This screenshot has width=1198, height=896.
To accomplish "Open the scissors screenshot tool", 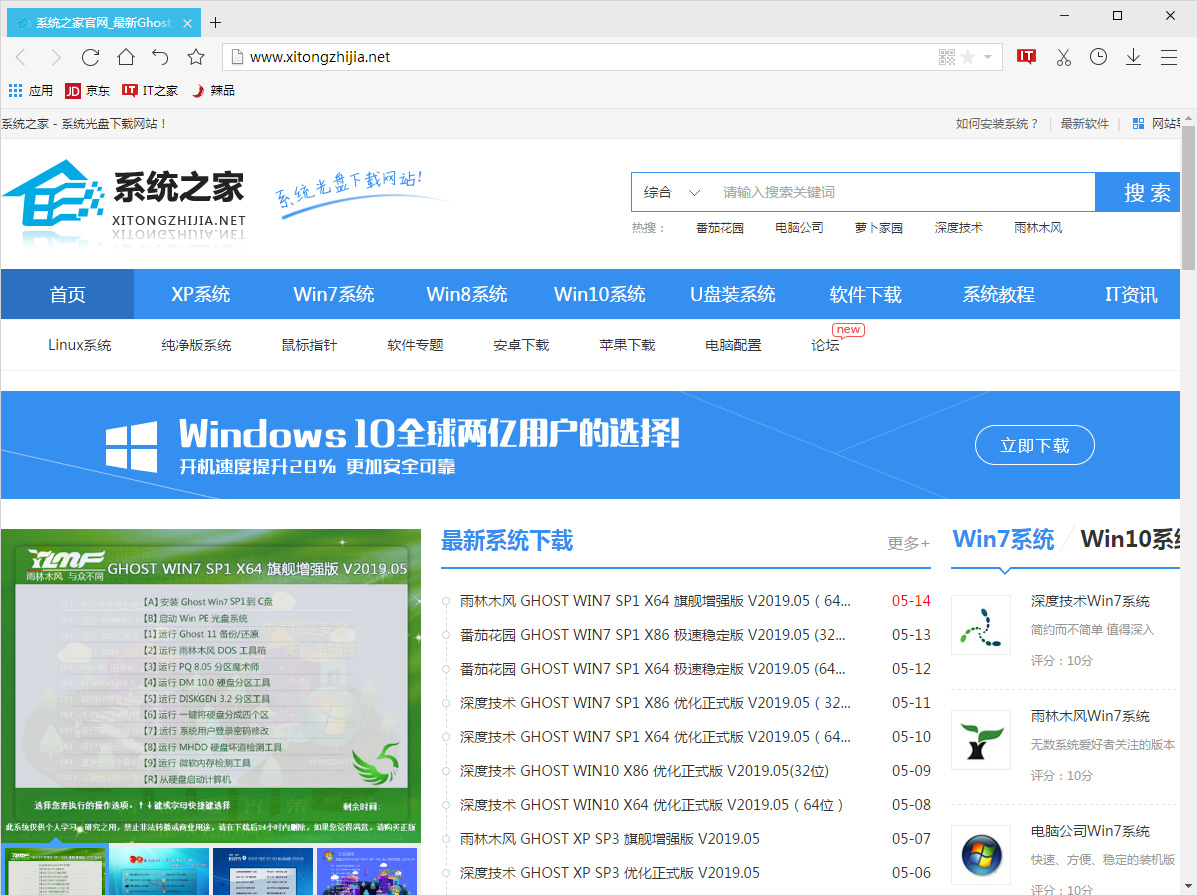I will pos(1063,57).
